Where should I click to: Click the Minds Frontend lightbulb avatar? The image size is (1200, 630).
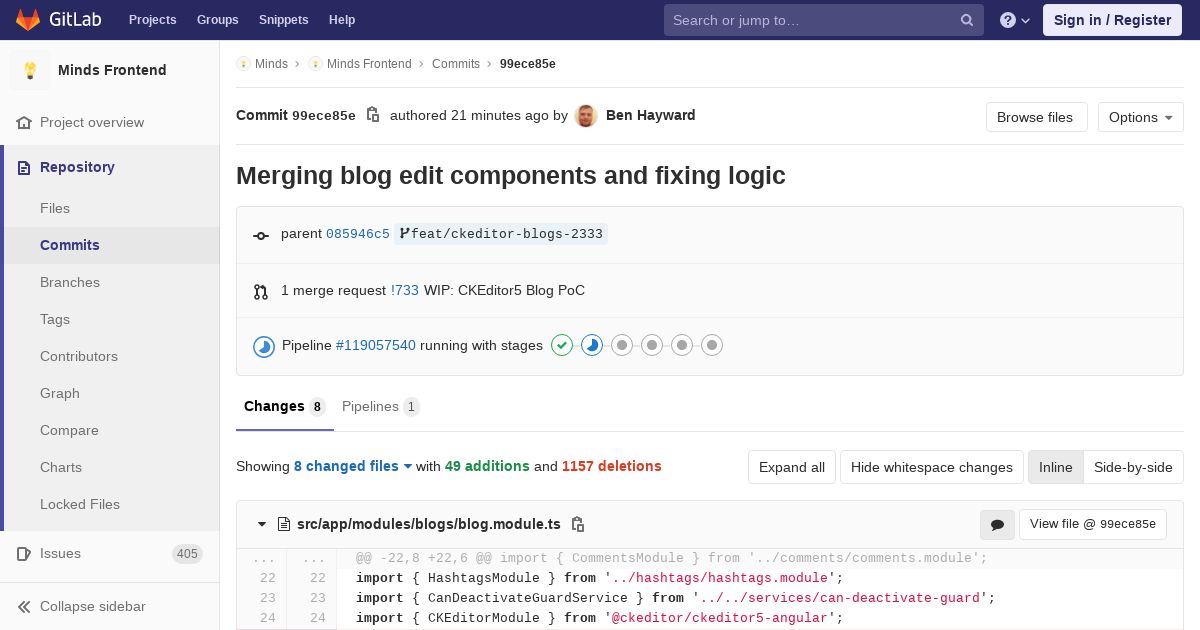(x=30, y=70)
